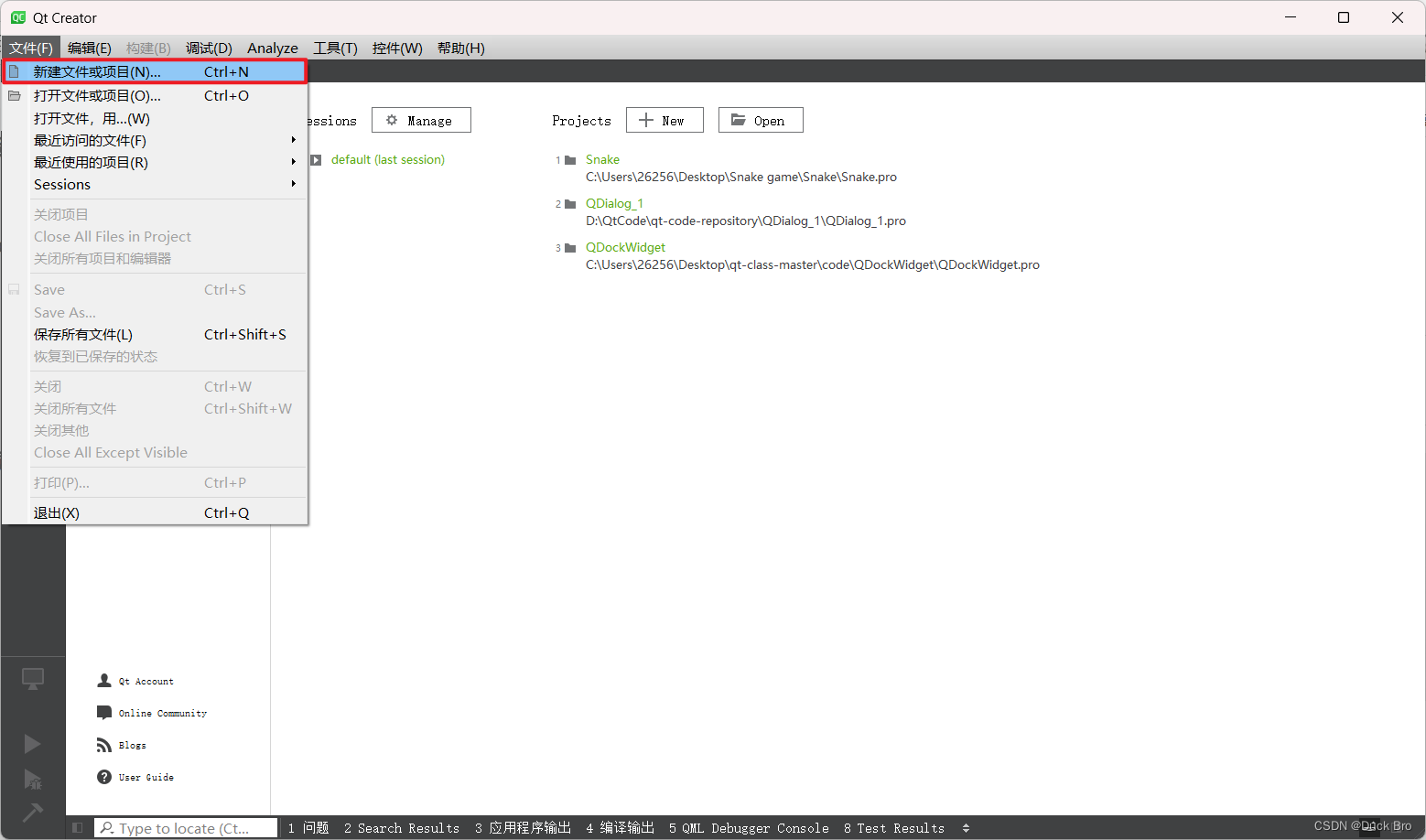Image resolution: width=1426 pixels, height=840 pixels.
Task: Open the Snake project link
Action: (602, 159)
